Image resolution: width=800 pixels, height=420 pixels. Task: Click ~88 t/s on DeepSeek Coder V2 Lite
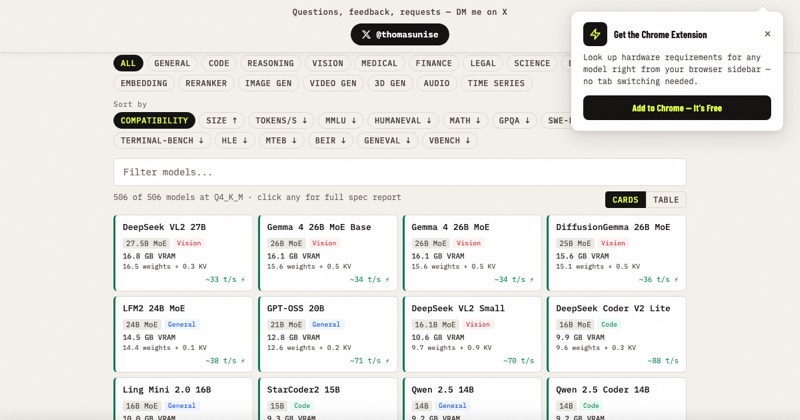tap(663, 361)
